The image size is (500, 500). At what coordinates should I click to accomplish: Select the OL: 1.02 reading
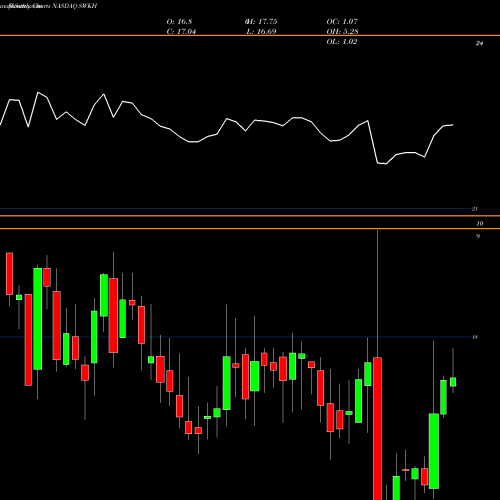point(342,41)
